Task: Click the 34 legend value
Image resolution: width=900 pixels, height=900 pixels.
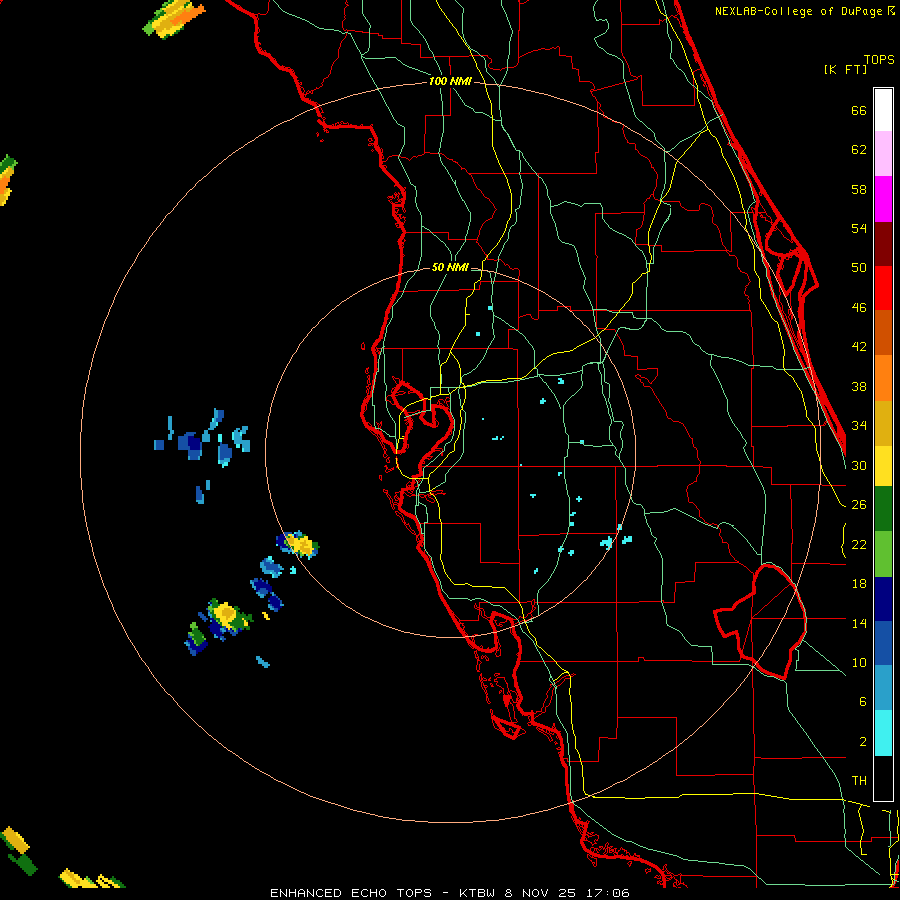Action: 859,426
